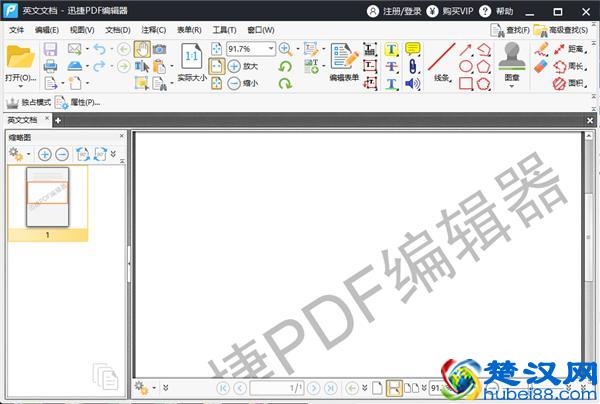600x404 pixels.
Task: Click the attach file paperclip icon
Action: (413, 66)
